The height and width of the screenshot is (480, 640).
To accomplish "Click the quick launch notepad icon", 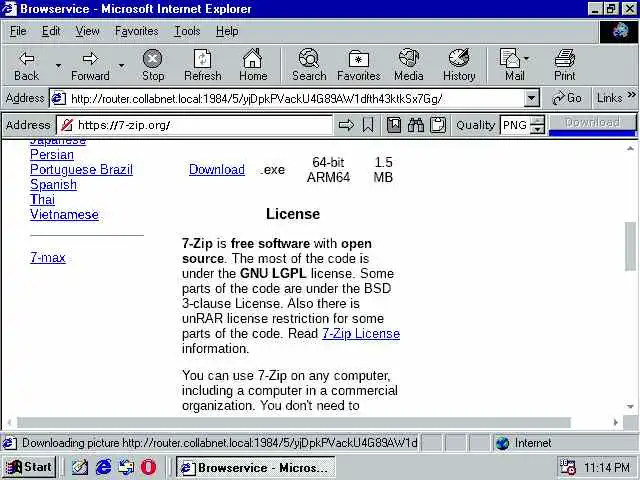I will pyautogui.click(x=80, y=467).
